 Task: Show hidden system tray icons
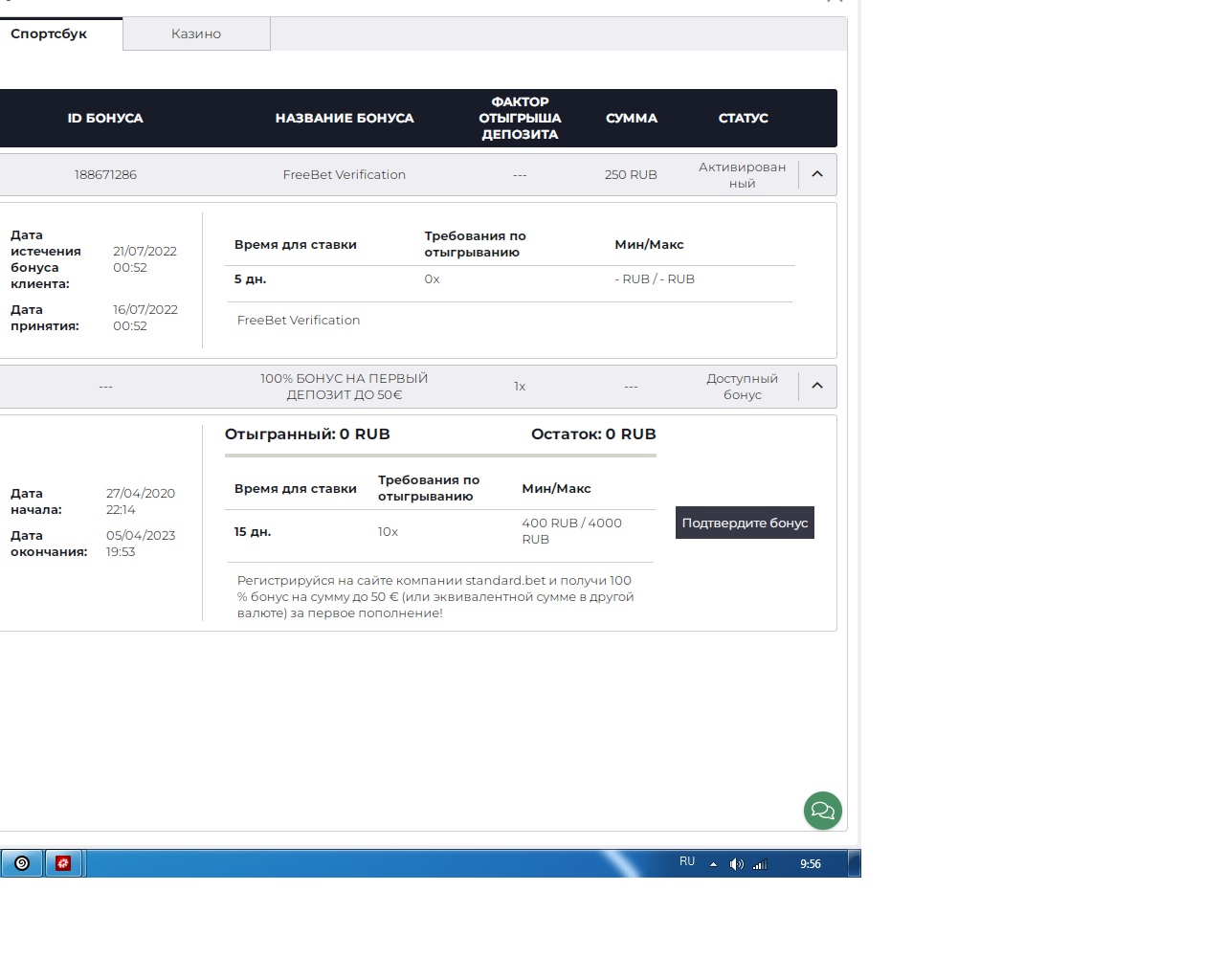point(713,864)
